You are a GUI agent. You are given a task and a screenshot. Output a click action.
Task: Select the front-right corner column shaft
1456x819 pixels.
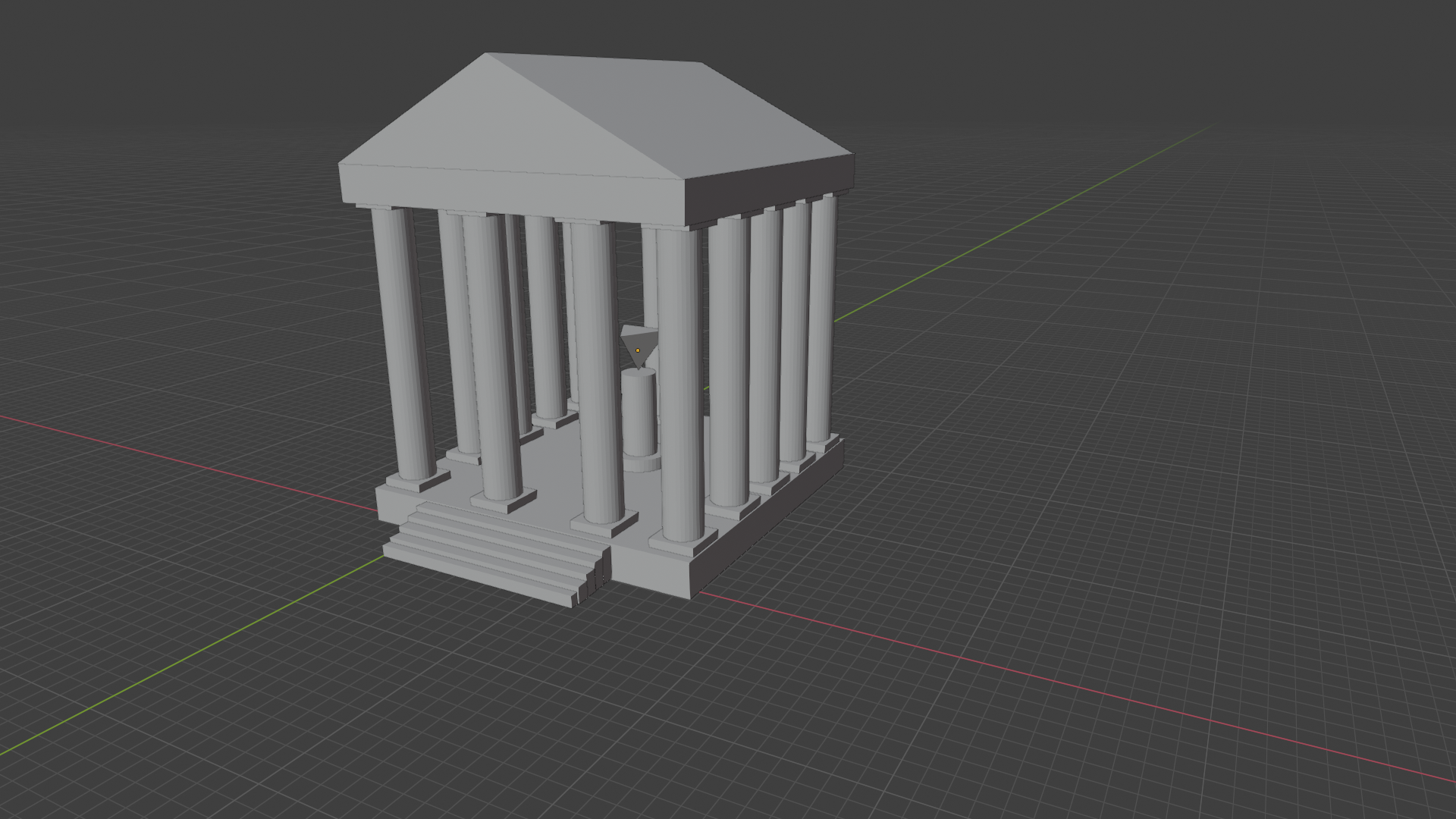pos(680,379)
